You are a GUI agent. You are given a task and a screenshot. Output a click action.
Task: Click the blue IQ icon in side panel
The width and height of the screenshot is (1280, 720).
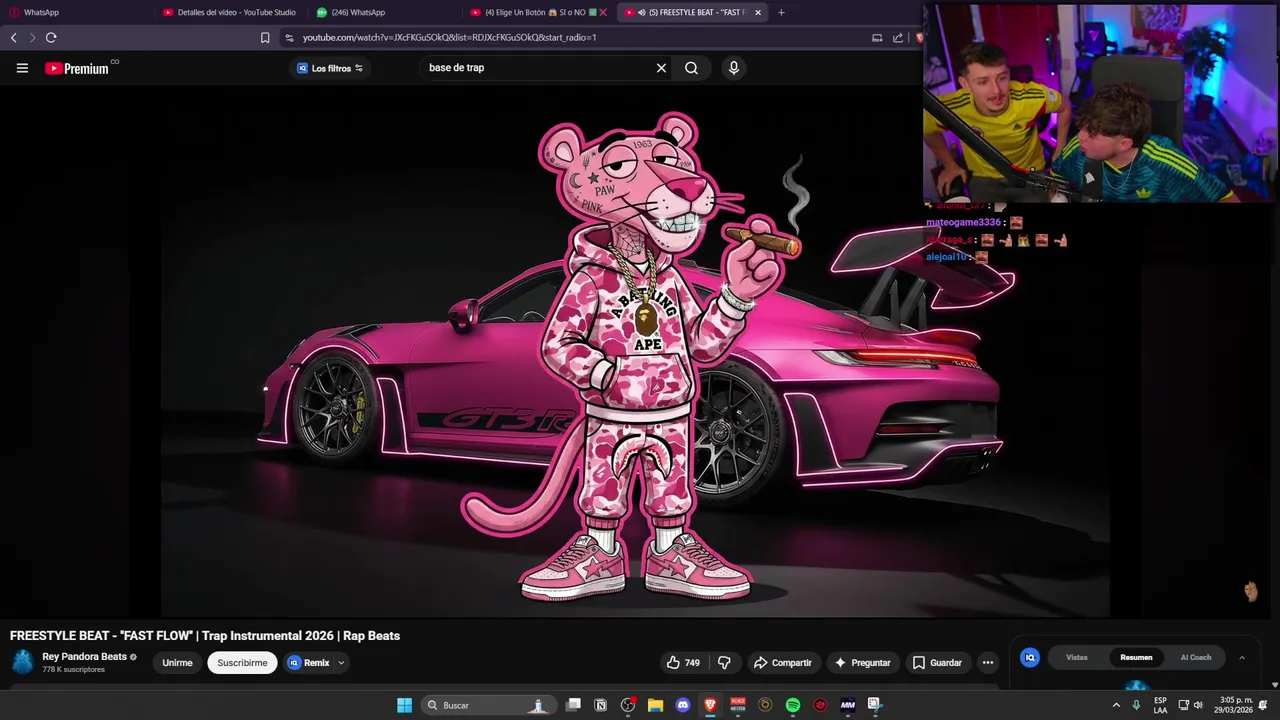click(1029, 657)
